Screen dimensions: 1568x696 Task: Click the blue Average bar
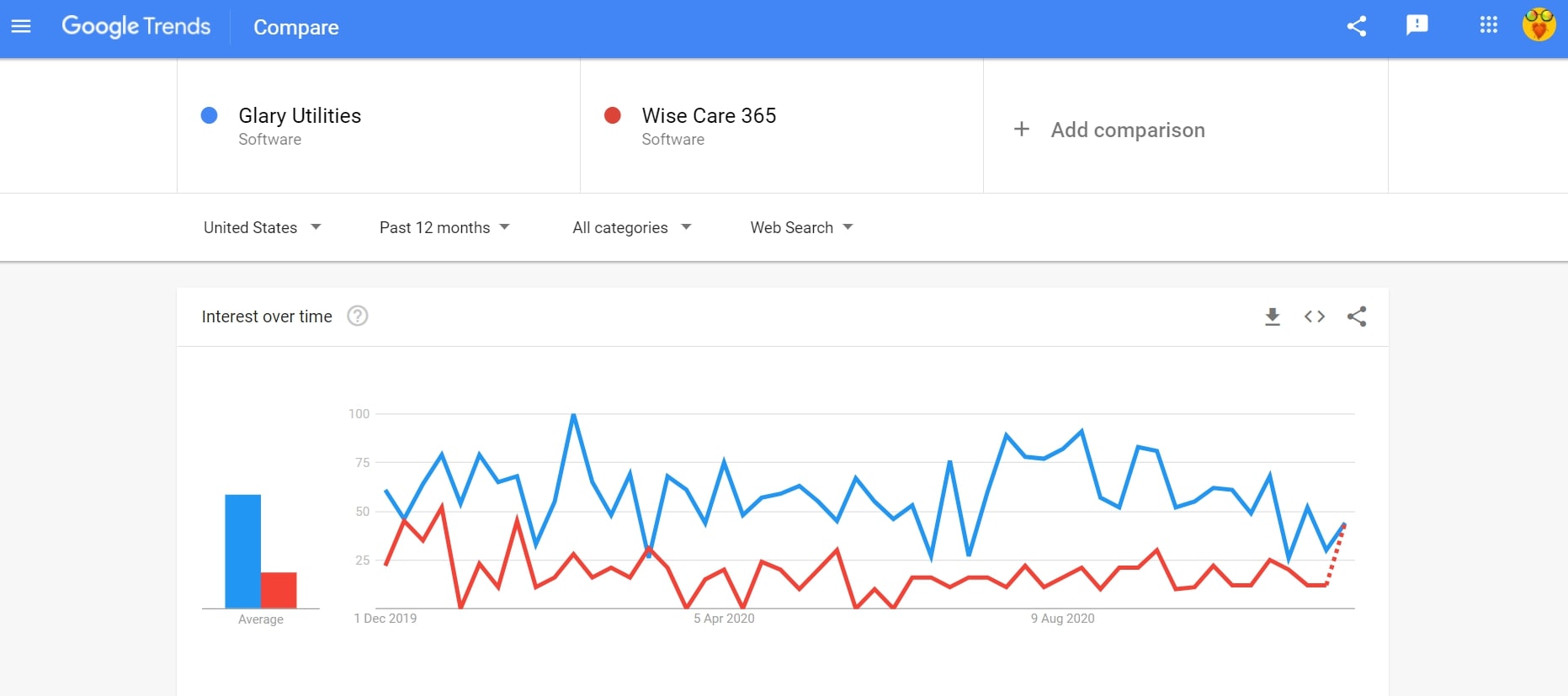[242, 551]
